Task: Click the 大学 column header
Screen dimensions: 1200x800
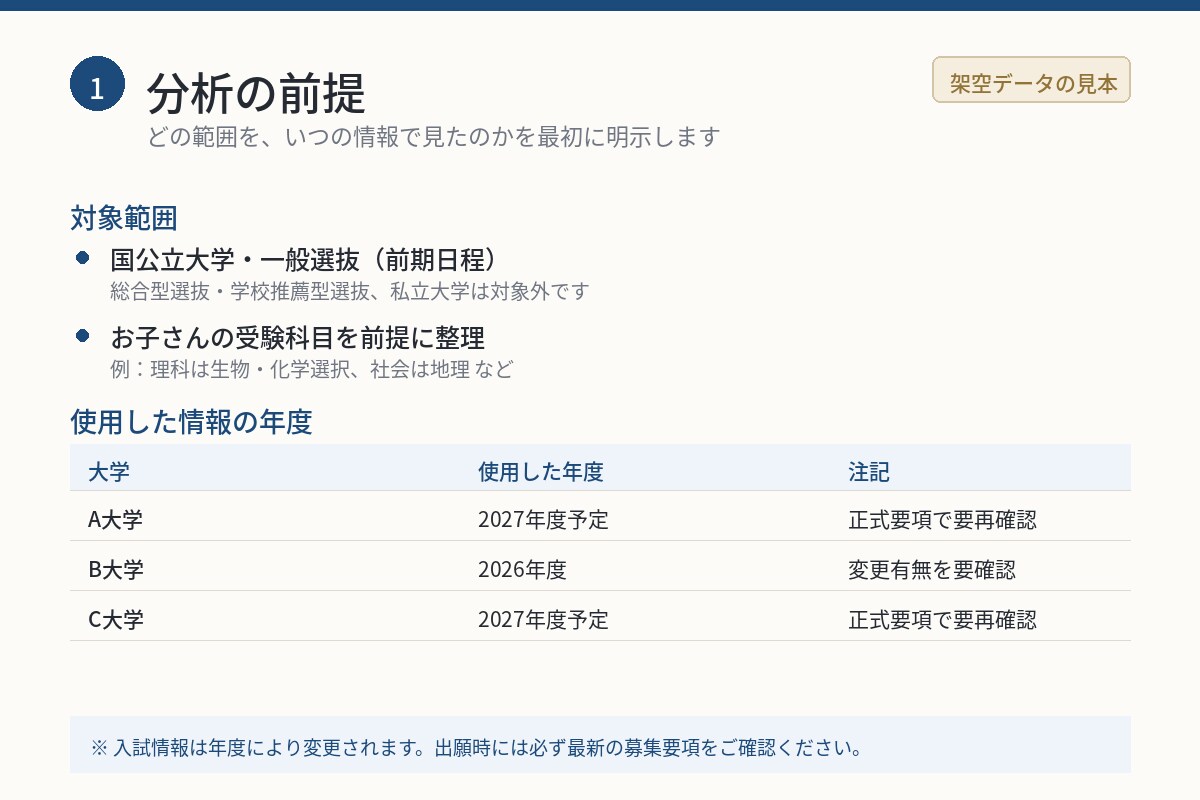Action: tap(109, 471)
